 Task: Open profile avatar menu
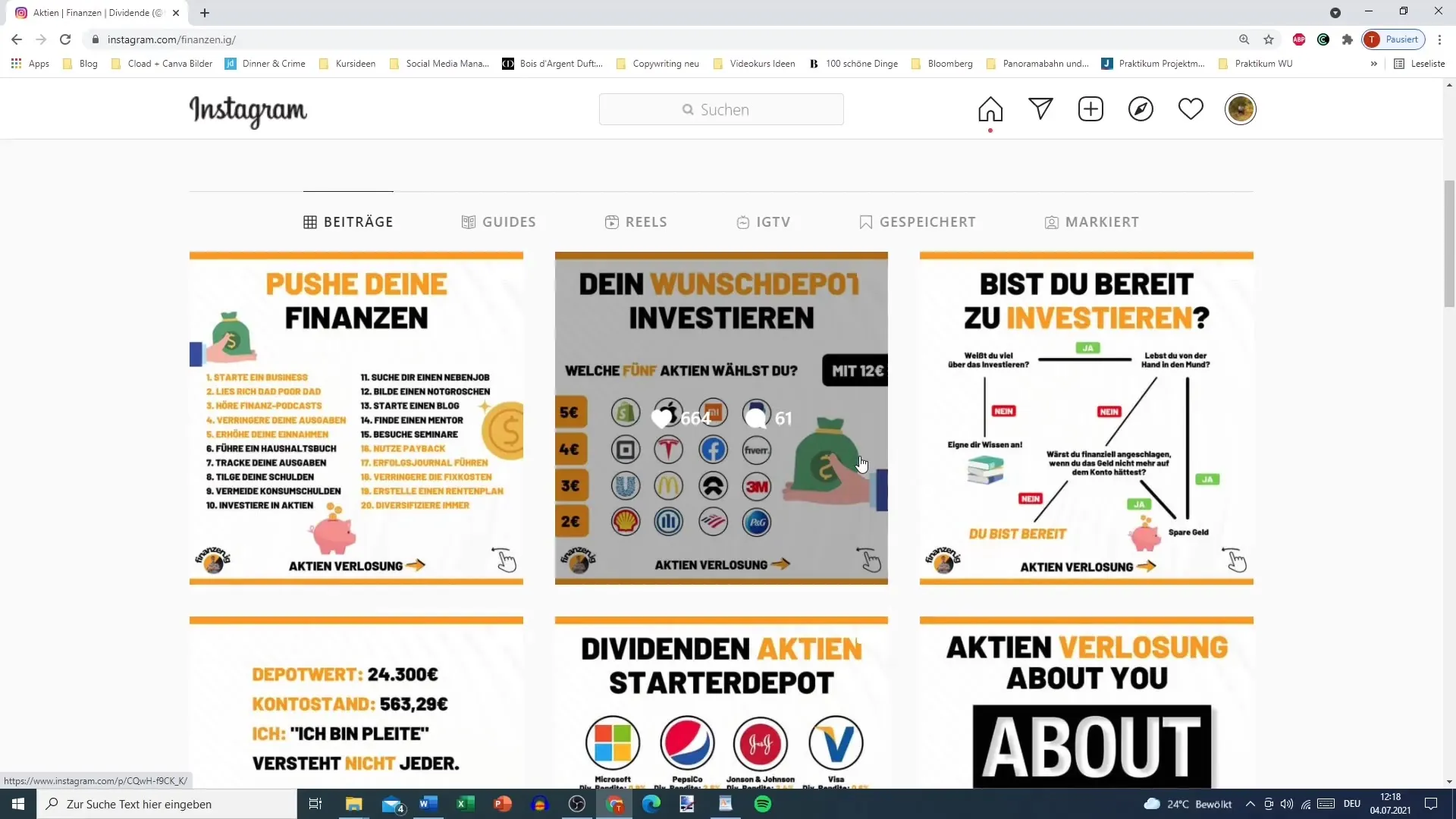[1241, 109]
